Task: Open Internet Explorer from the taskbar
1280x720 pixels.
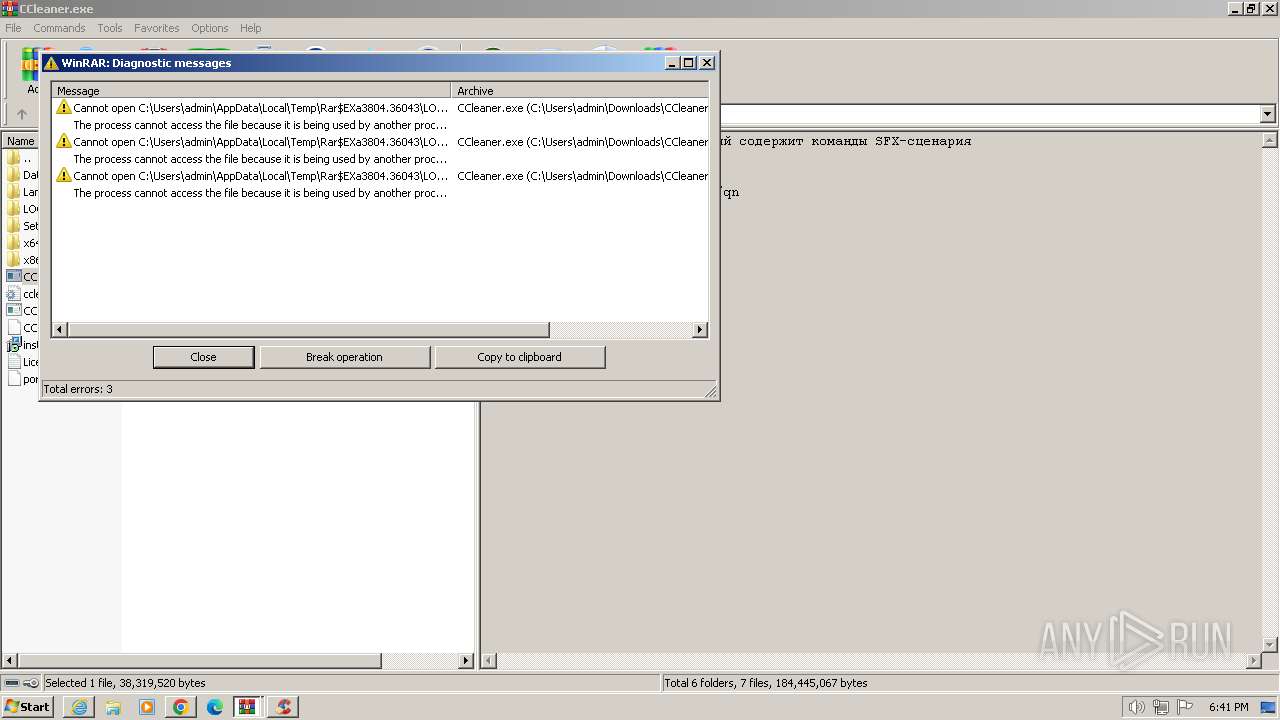Action: (79, 707)
